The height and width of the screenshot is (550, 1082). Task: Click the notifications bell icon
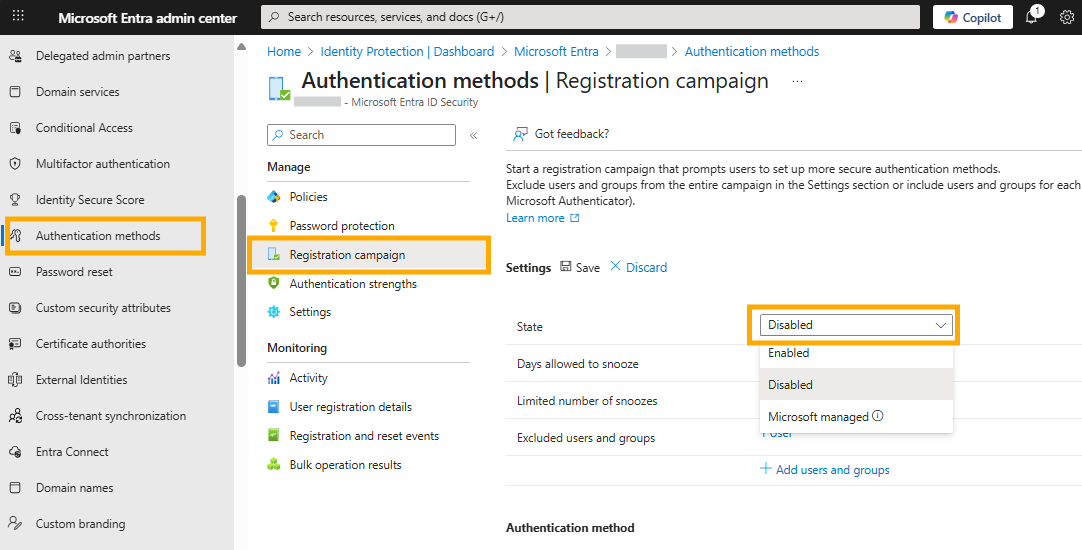(1031, 17)
